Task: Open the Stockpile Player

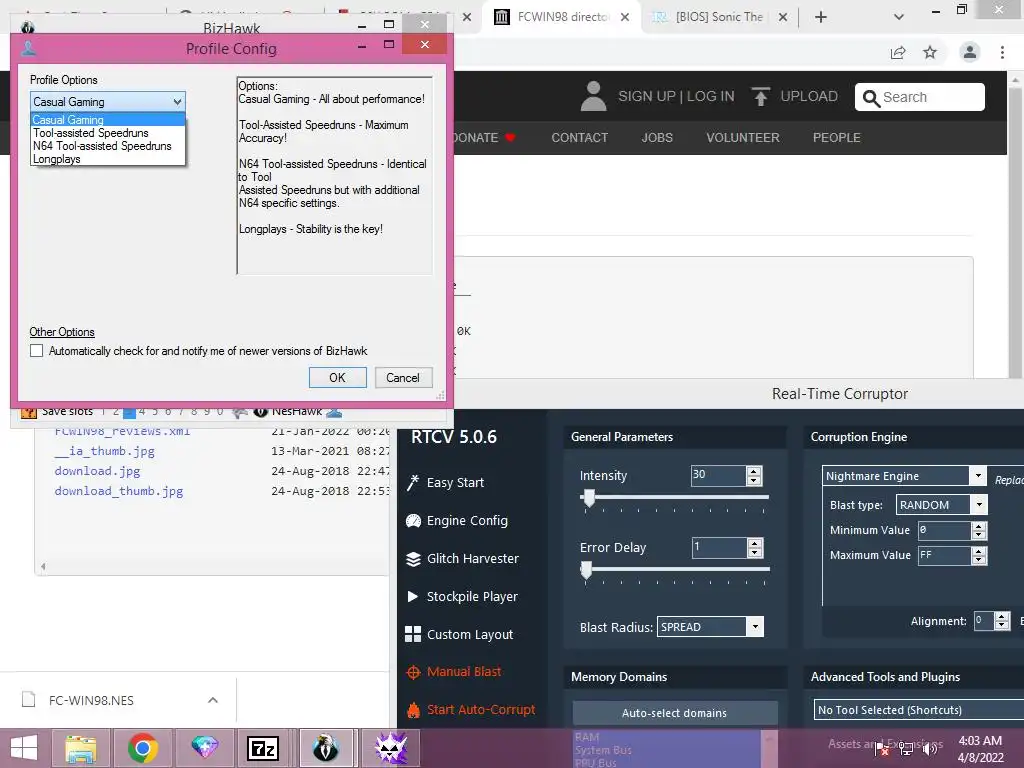Action: pos(462,596)
